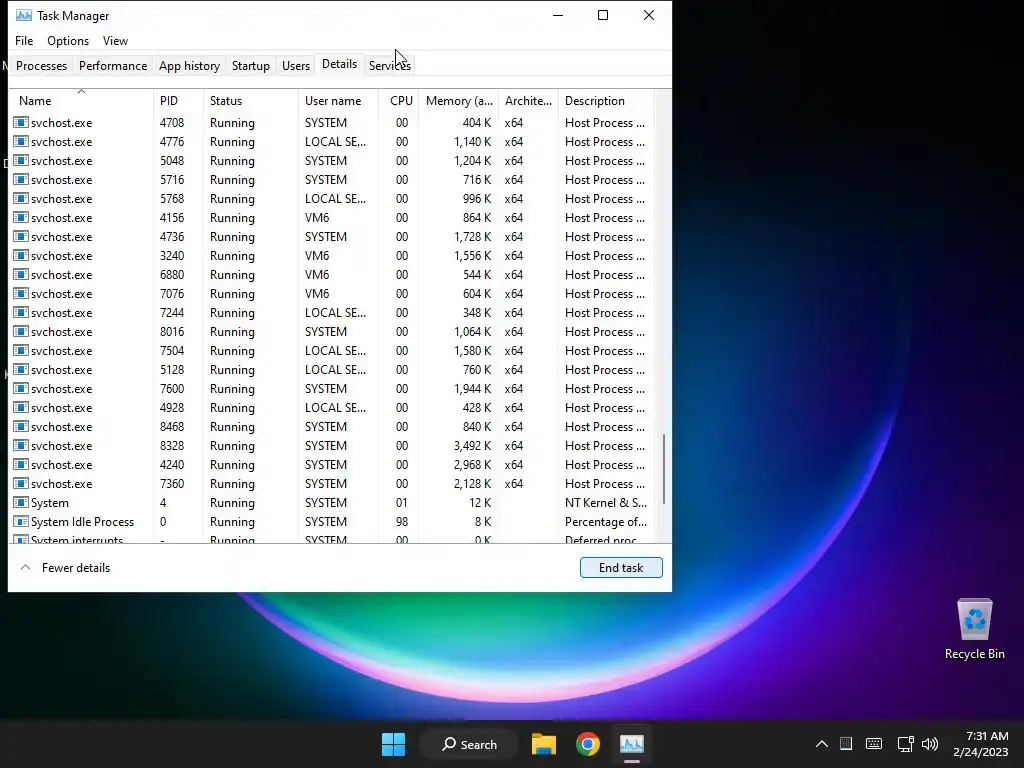
Task: Select the svchost.exe row with PID 6880
Action: pos(332,274)
